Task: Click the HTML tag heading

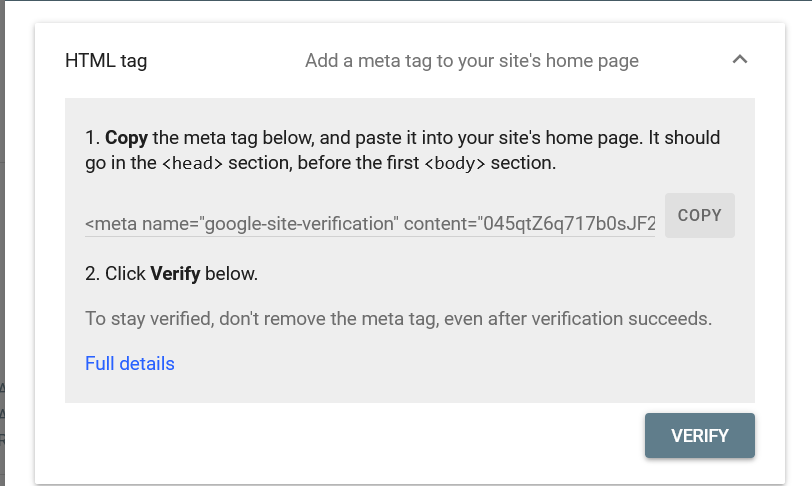Action: tap(106, 61)
